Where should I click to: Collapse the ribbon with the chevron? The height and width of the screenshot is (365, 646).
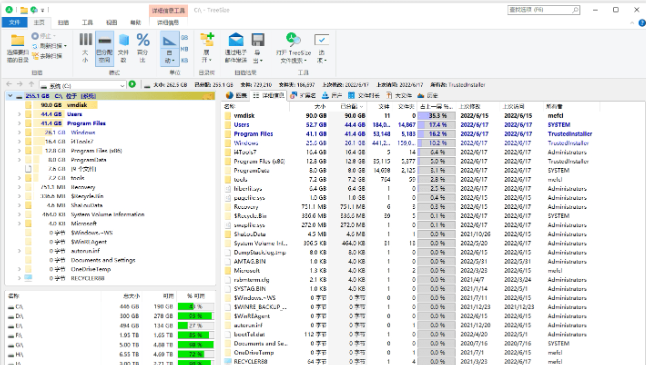click(632, 23)
